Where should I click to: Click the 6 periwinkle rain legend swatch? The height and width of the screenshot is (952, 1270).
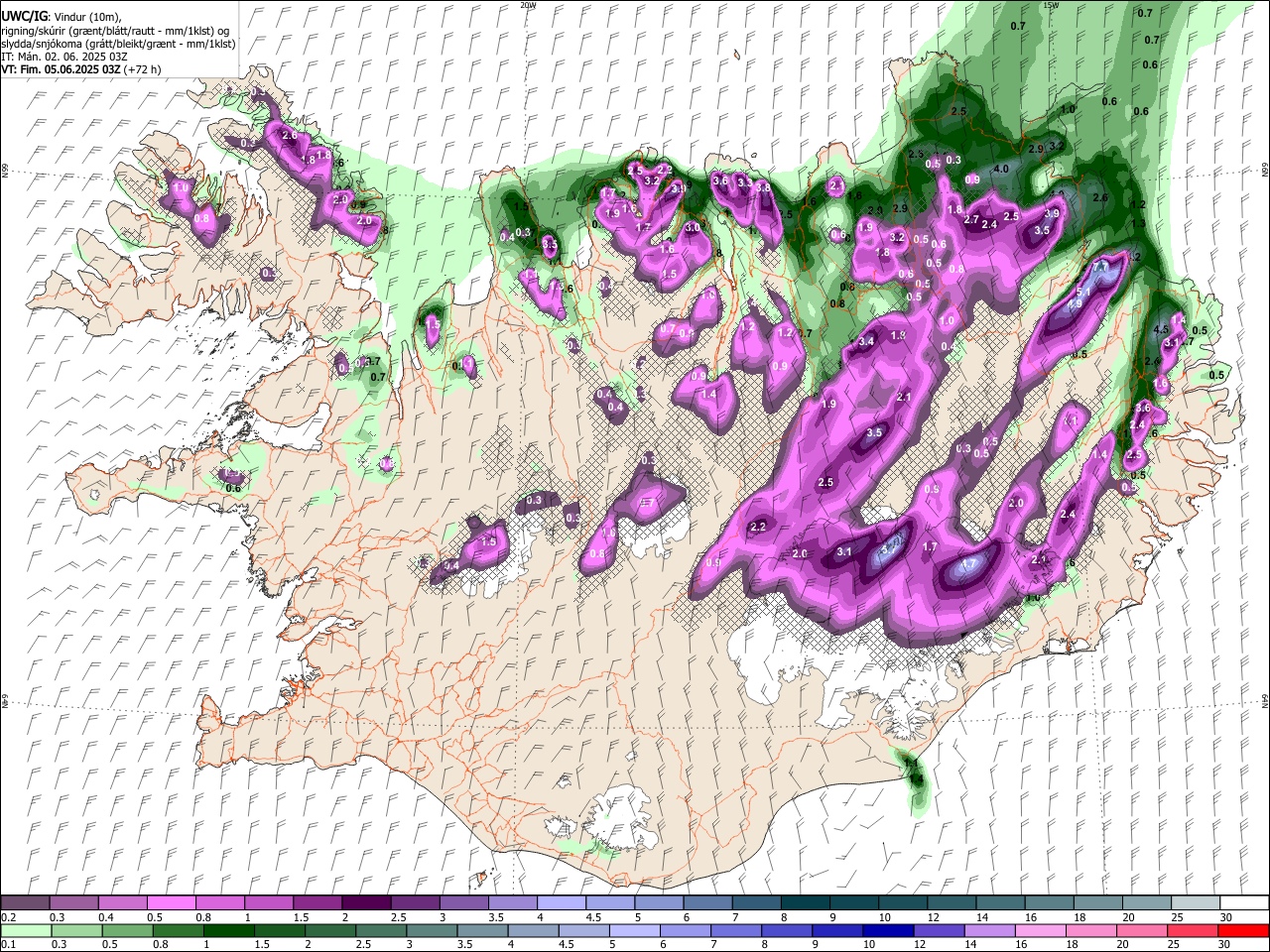click(686, 930)
